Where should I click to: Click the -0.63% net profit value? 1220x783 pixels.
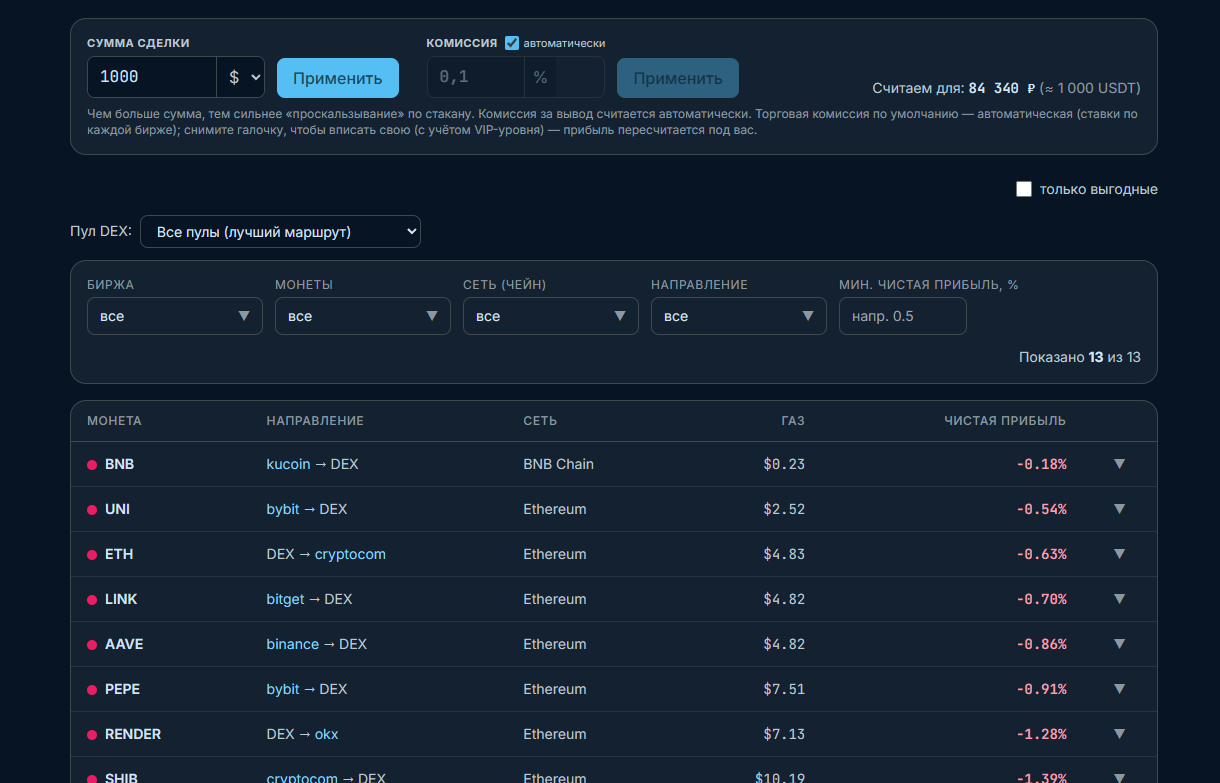pos(1041,554)
